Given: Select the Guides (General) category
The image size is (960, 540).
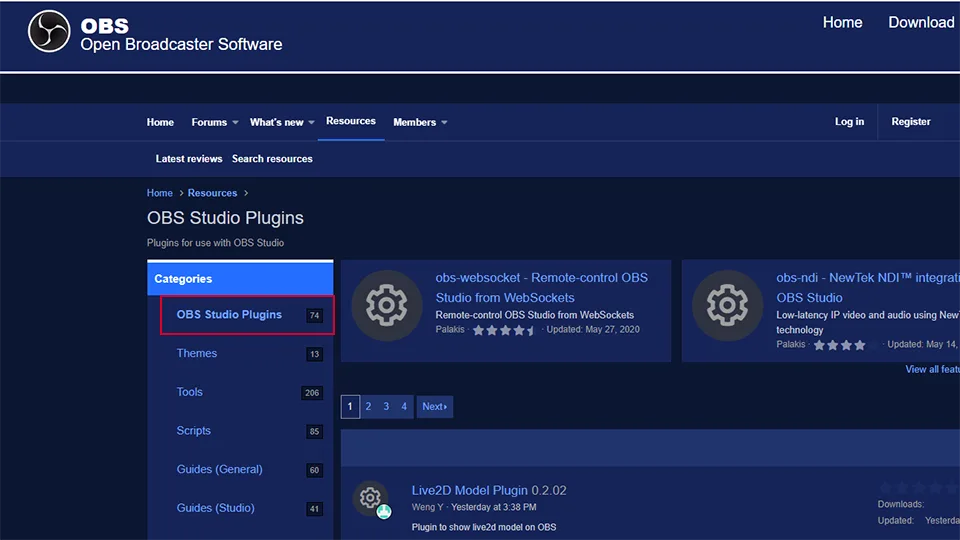Looking at the screenshot, I should [x=219, y=469].
